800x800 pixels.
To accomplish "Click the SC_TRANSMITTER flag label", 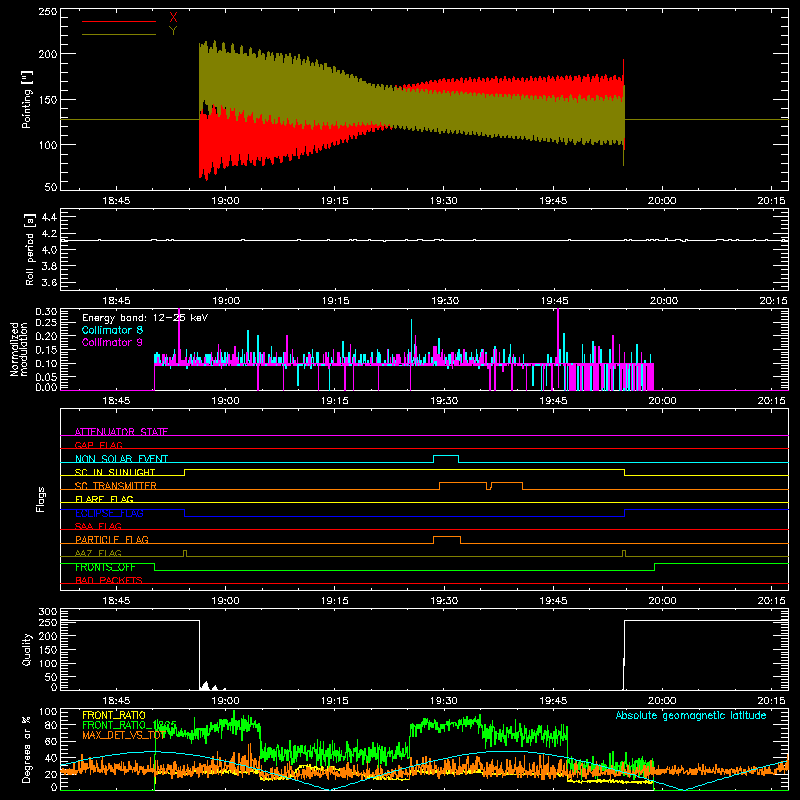I will tap(116, 486).
